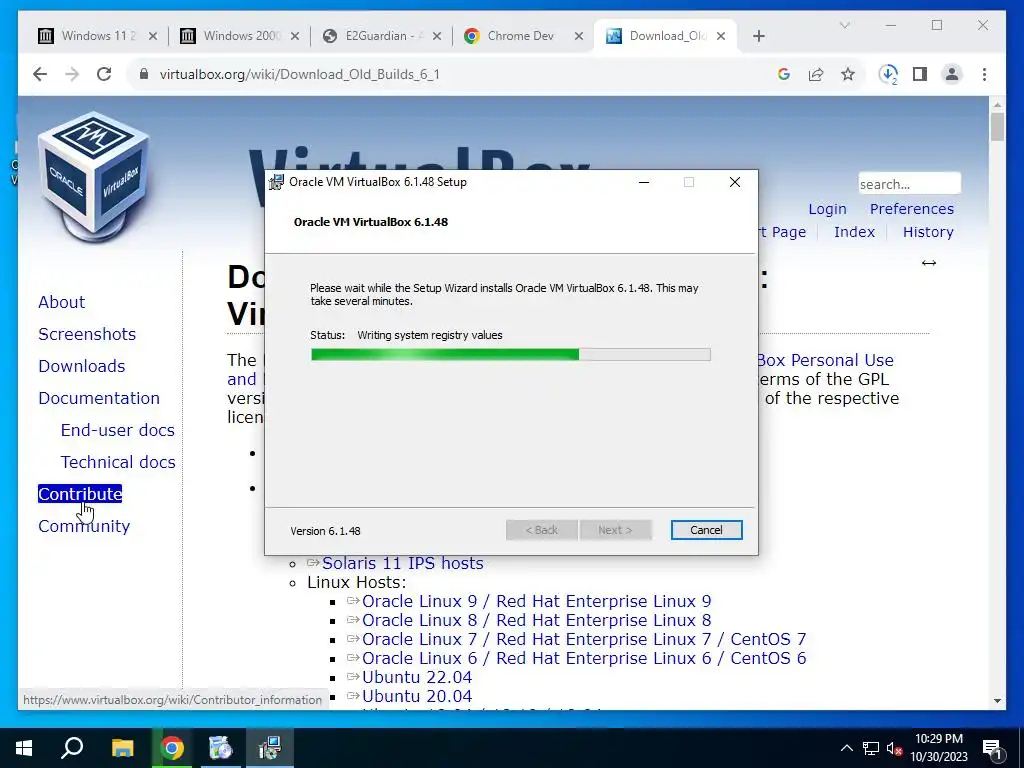The width and height of the screenshot is (1024, 768).
Task: Click muted volume icon in tray
Action: click(894, 748)
